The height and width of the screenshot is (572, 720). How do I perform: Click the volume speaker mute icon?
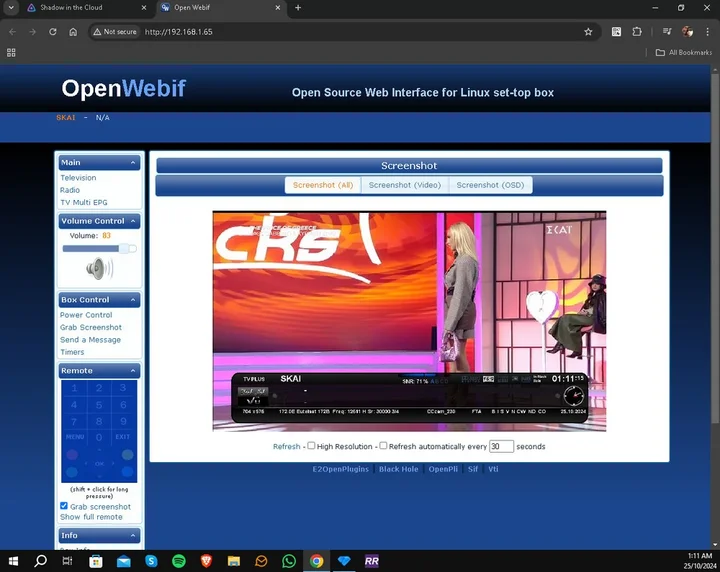click(x=98, y=269)
